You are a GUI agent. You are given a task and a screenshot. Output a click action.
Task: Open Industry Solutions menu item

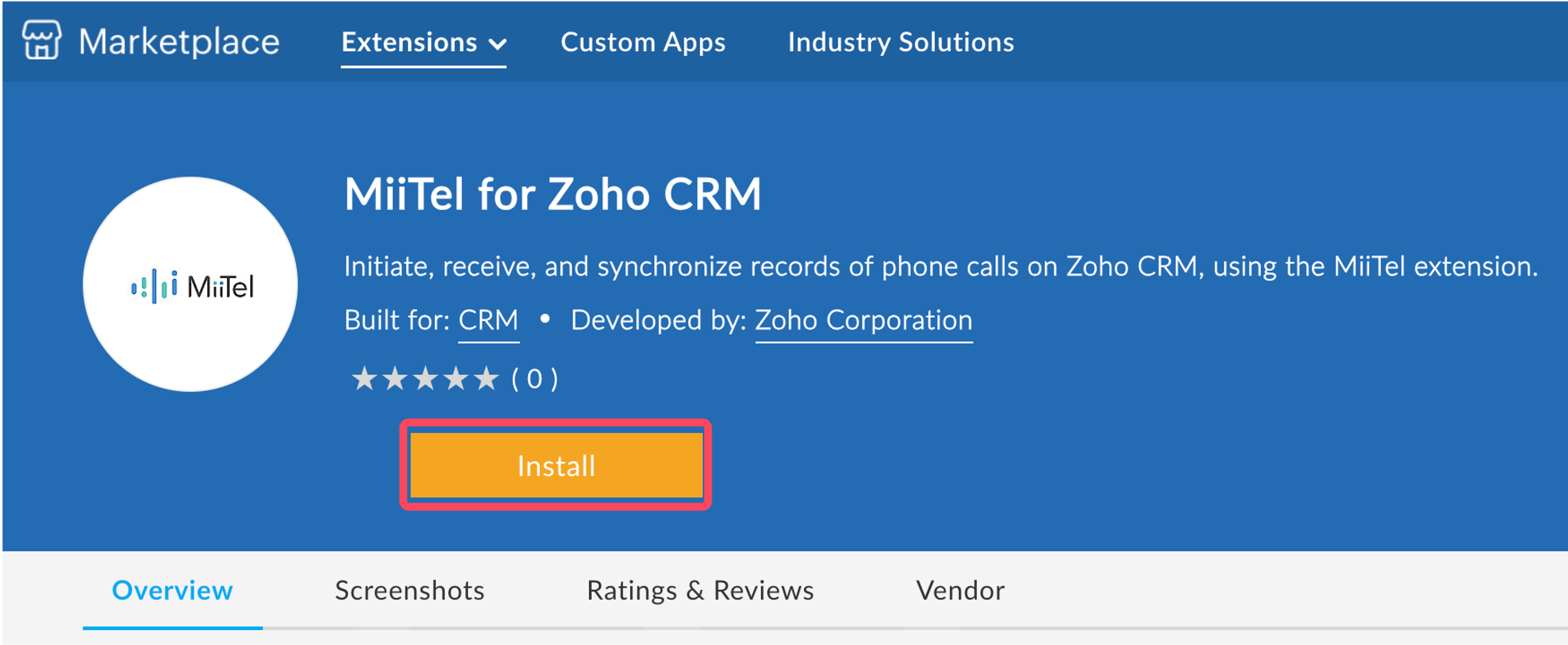[901, 42]
